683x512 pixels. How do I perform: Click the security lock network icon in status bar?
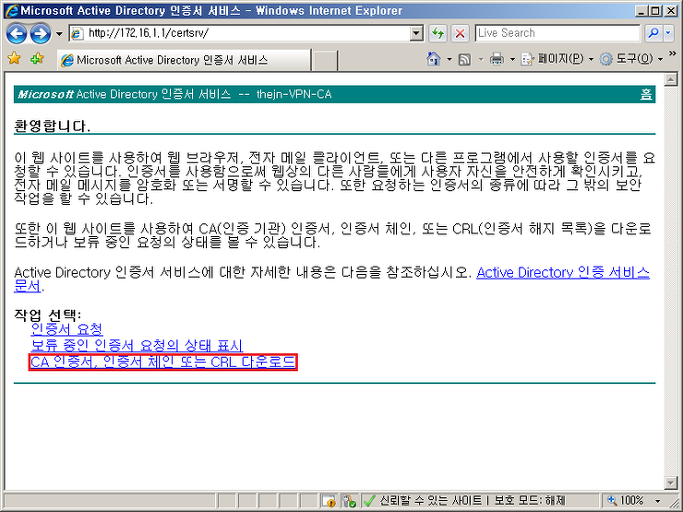(349, 502)
